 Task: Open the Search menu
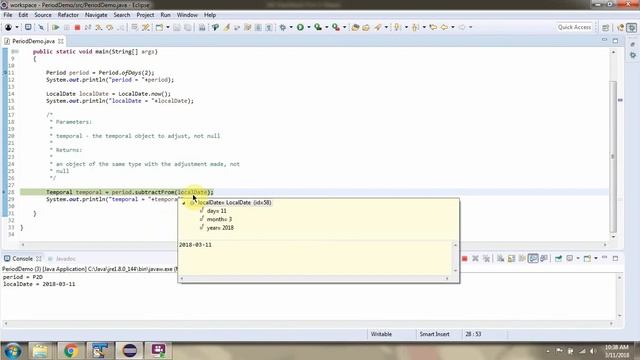[x=122, y=15]
